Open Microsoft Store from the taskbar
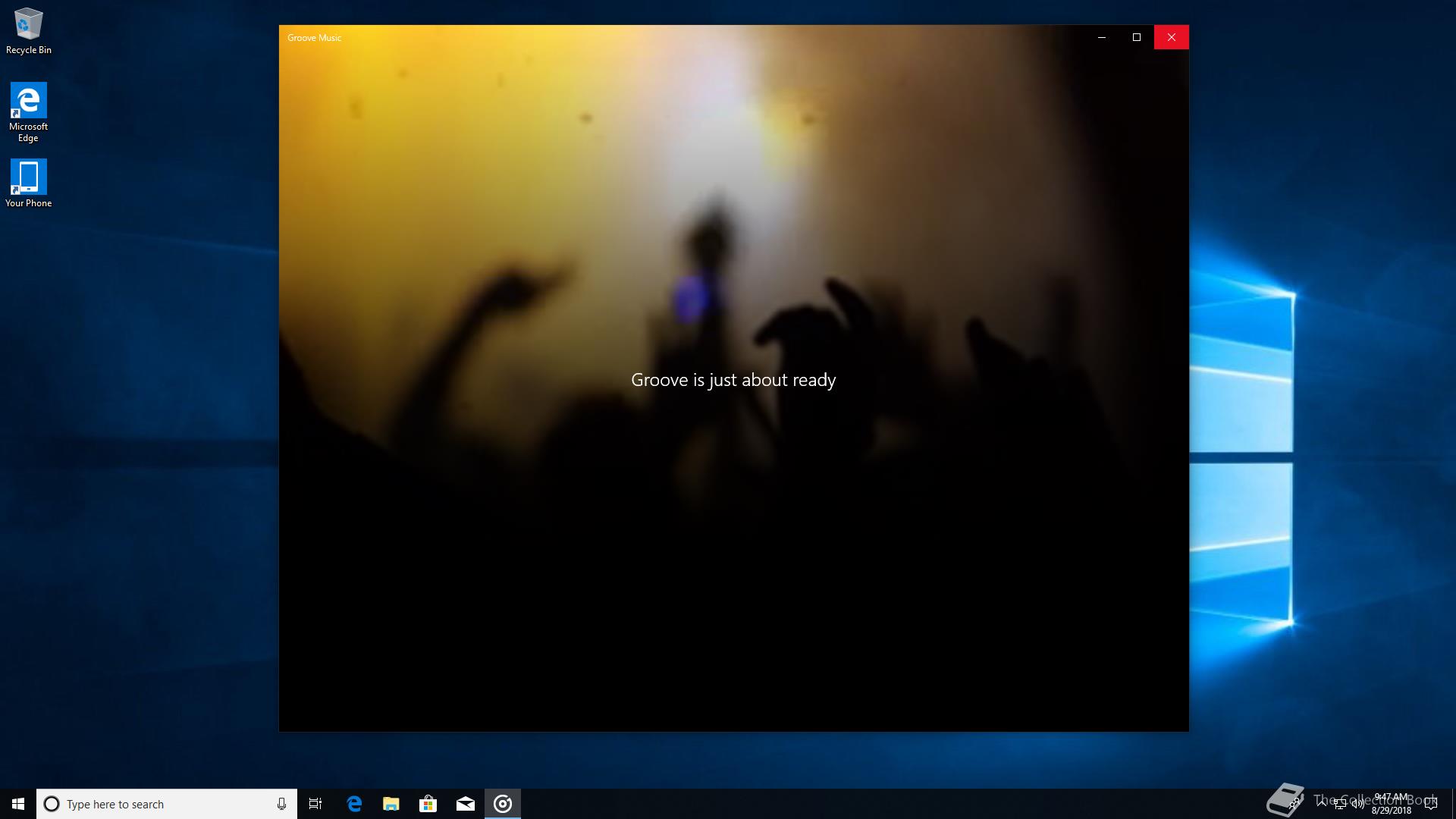Image resolution: width=1456 pixels, height=819 pixels. (x=428, y=804)
